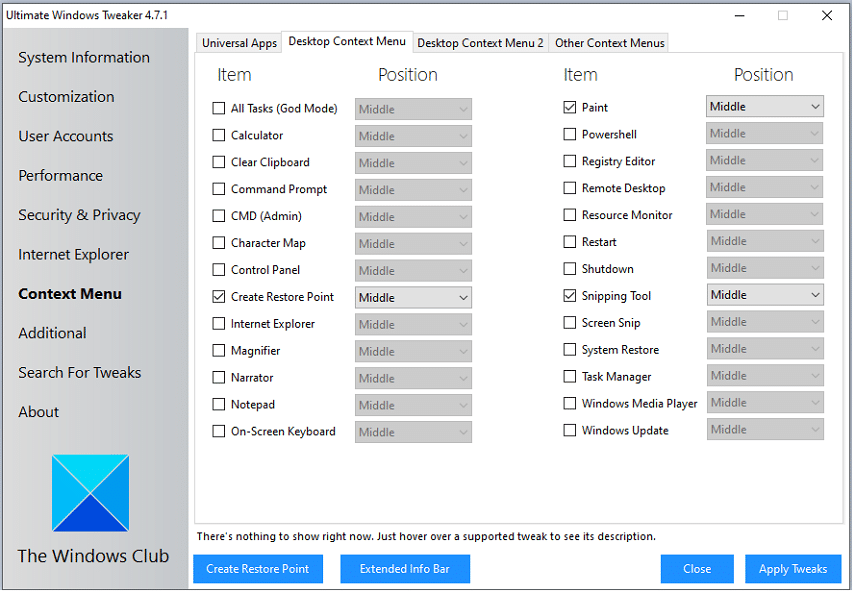Open the Powershell position dropdown
The height and width of the screenshot is (593, 855).
click(x=765, y=134)
